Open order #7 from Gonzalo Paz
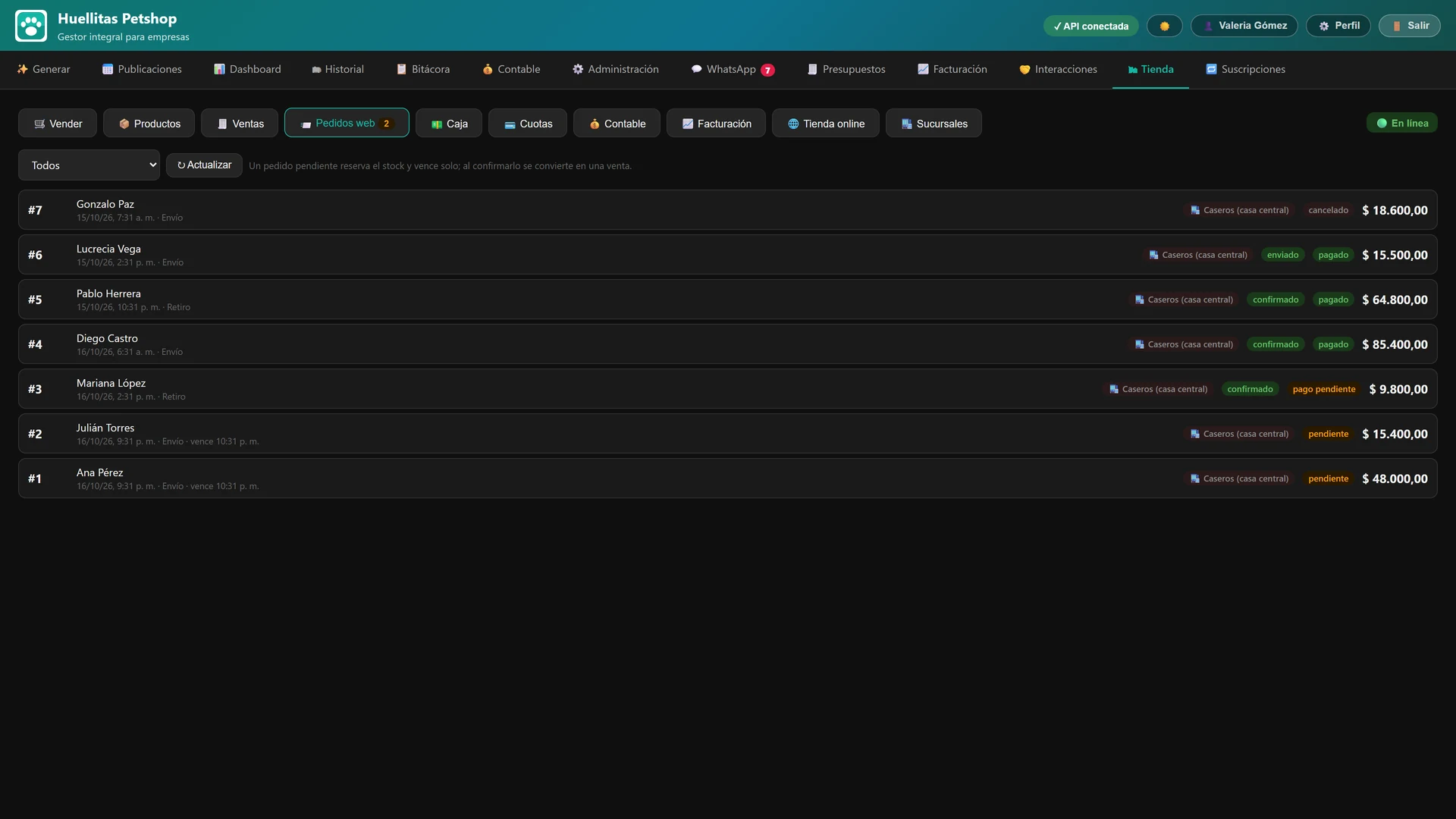Image resolution: width=1456 pixels, height=819 pixels. 728,210
